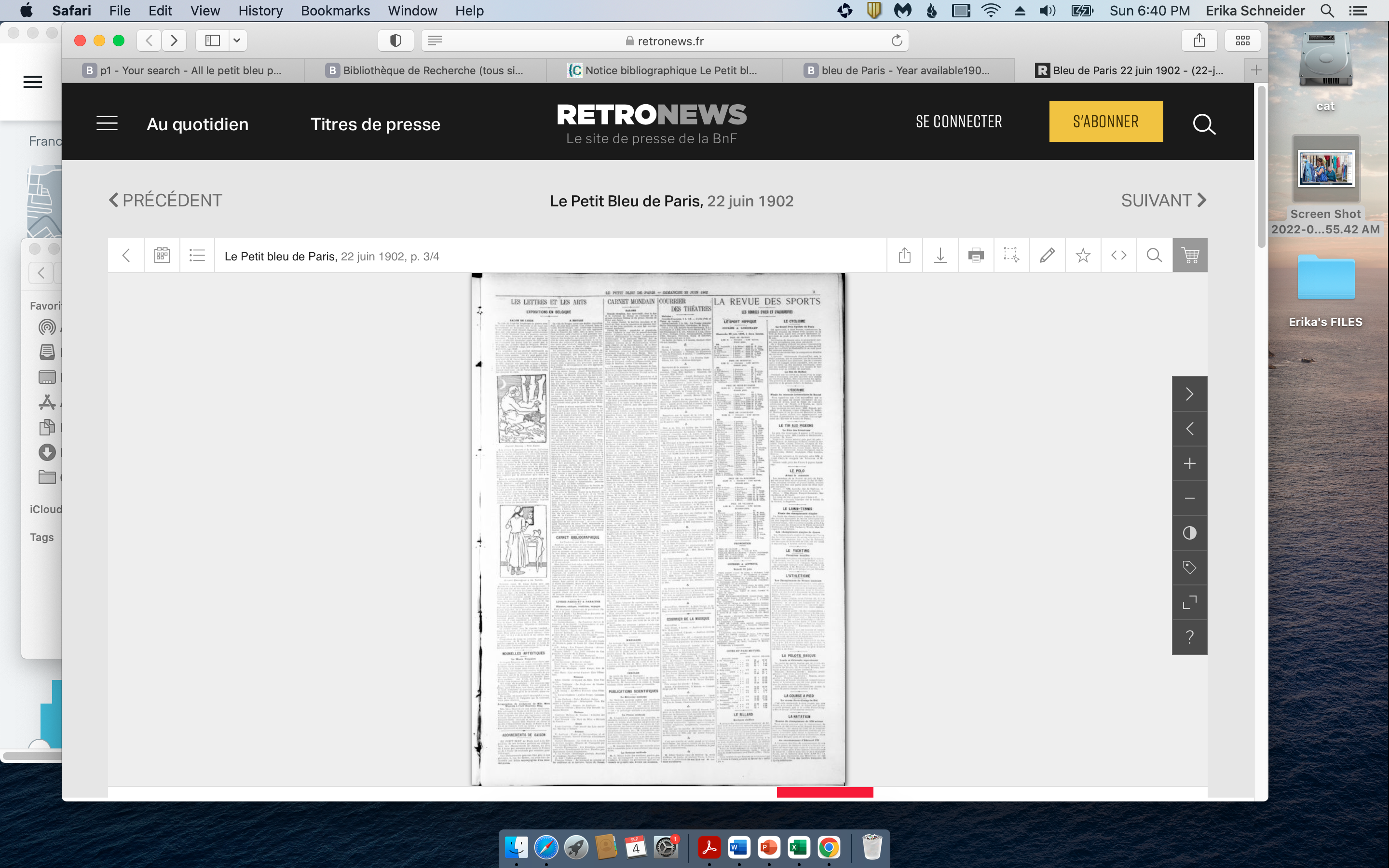
Task: Click the page vertical scrollbar
Action: [1260, 166]
